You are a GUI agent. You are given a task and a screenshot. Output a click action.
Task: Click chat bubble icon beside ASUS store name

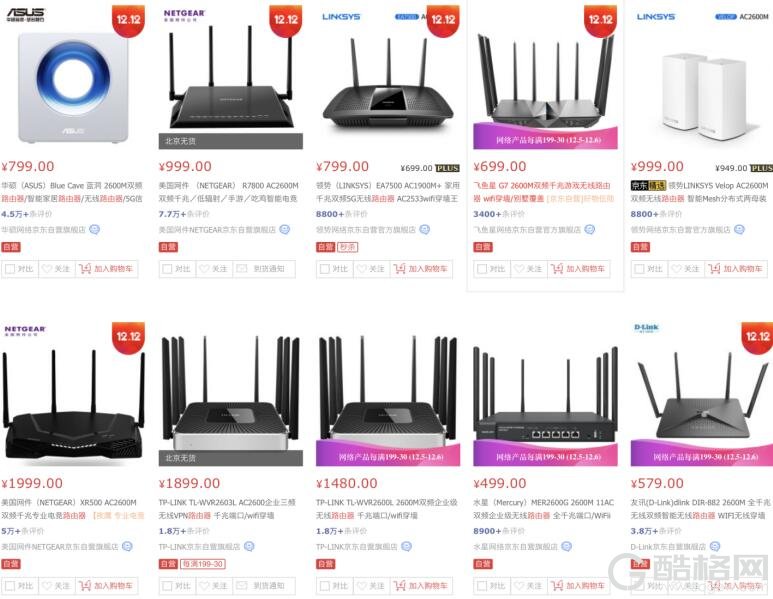click(94, 229)
